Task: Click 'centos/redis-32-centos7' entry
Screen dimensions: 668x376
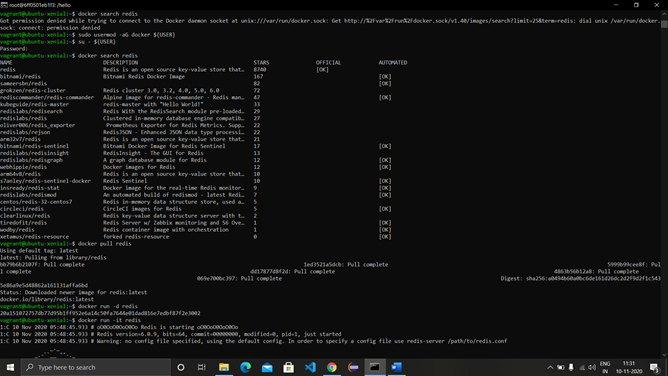Action: point(36,202)
